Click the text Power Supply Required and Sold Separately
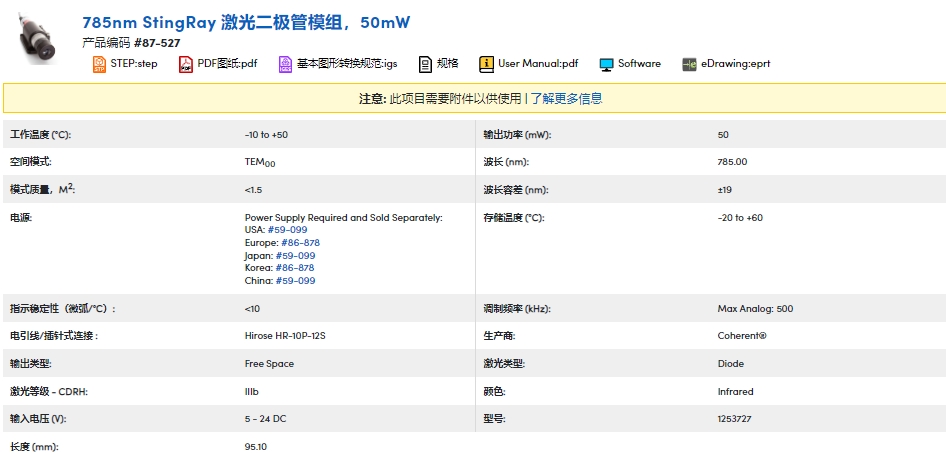This screenshot has width=946, height=453. point(343,218)
